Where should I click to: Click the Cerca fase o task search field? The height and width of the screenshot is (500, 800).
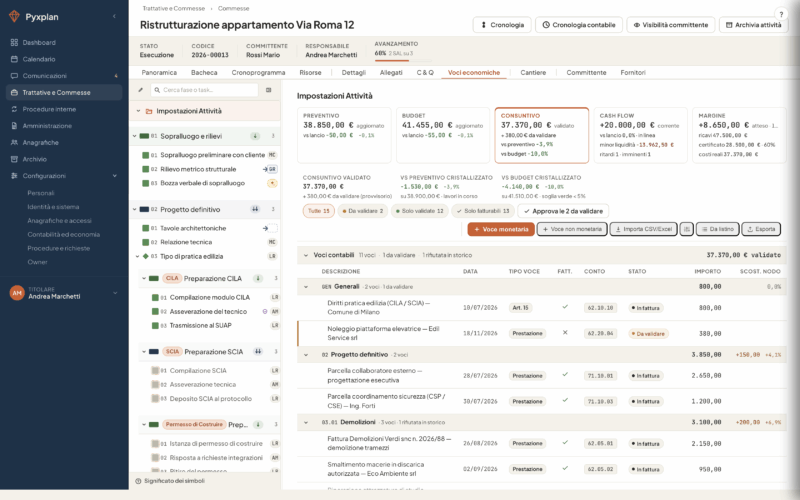tap(204, 90)
